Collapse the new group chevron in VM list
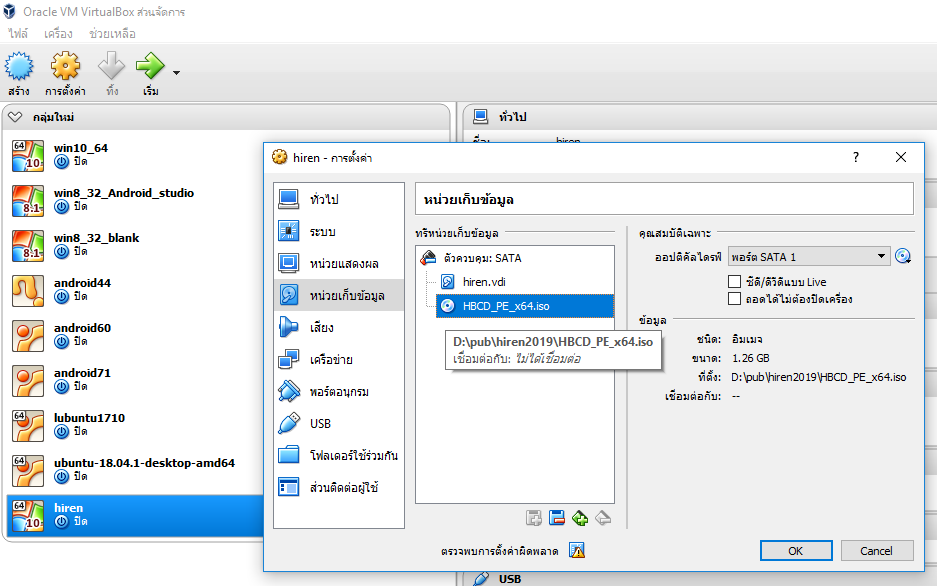This screenshot has width=937, height=586. coord(15,117)
